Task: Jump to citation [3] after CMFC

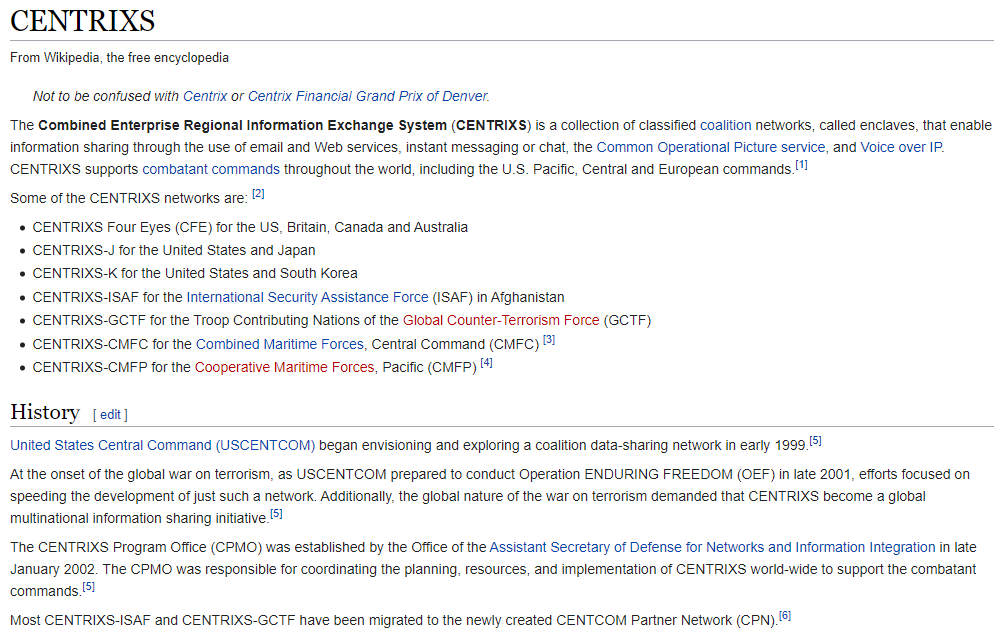Action: (x=549, y=340)
